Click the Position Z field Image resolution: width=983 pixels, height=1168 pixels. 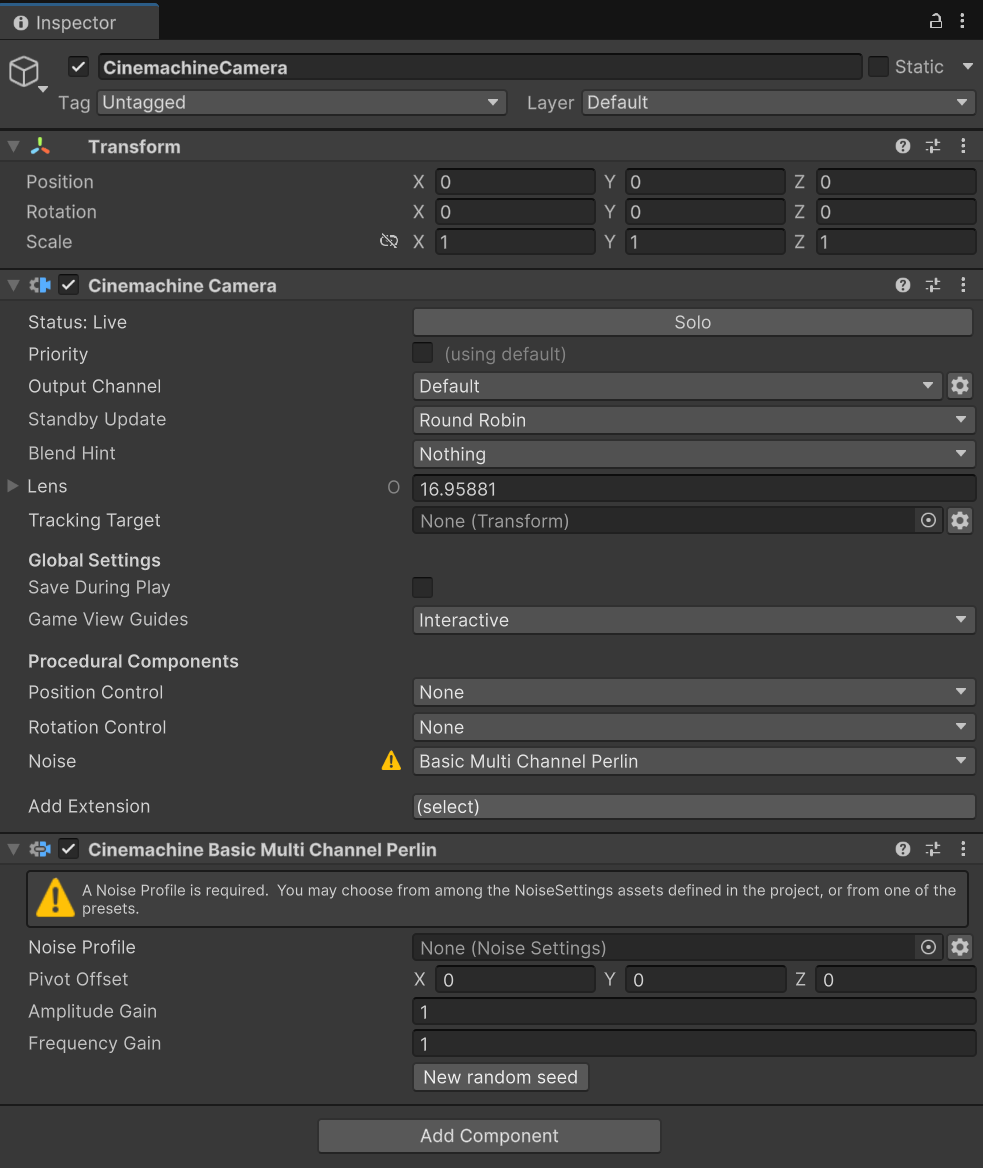[896, 182]
